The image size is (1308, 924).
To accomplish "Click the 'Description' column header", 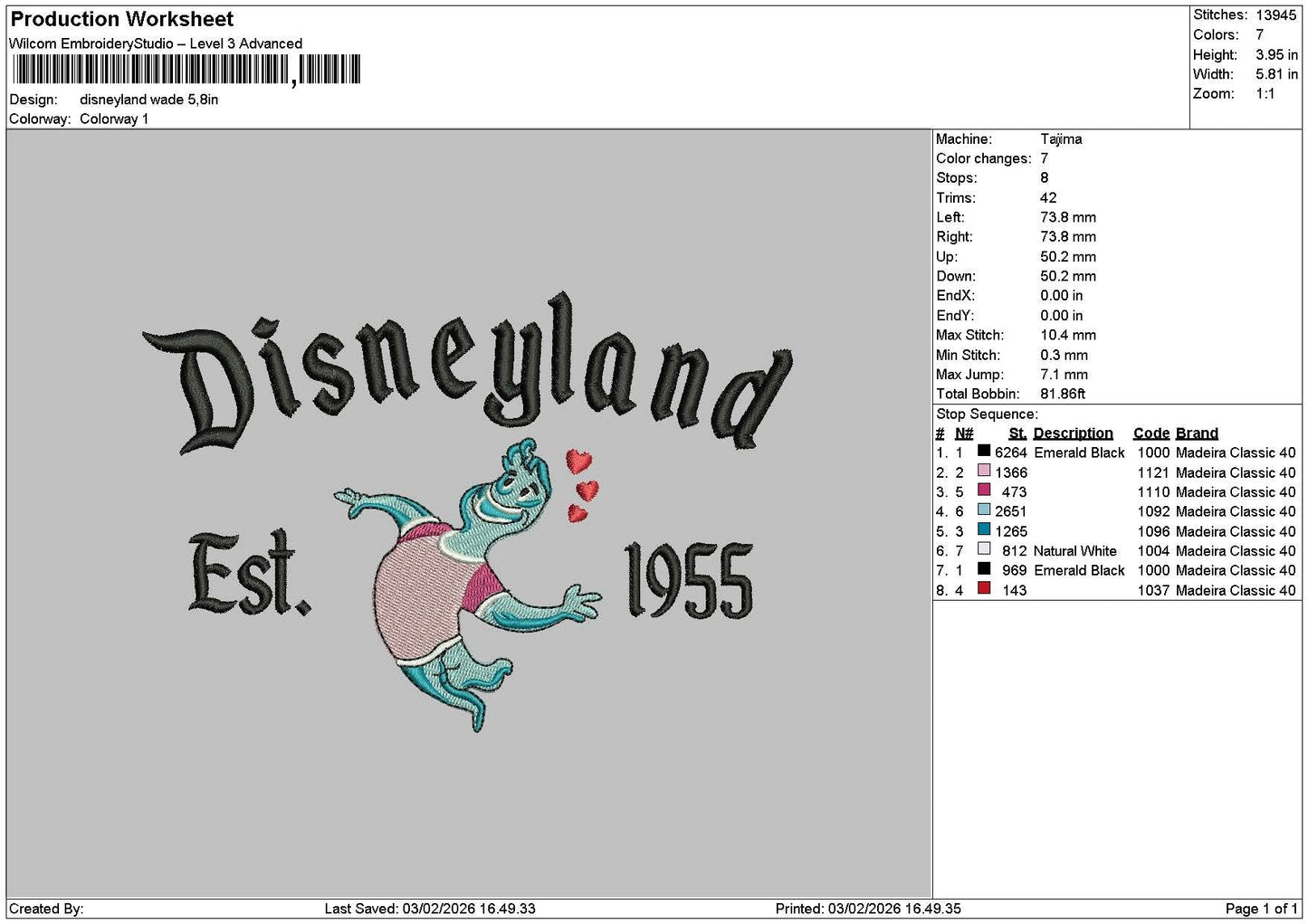I will click(1074, 433).
